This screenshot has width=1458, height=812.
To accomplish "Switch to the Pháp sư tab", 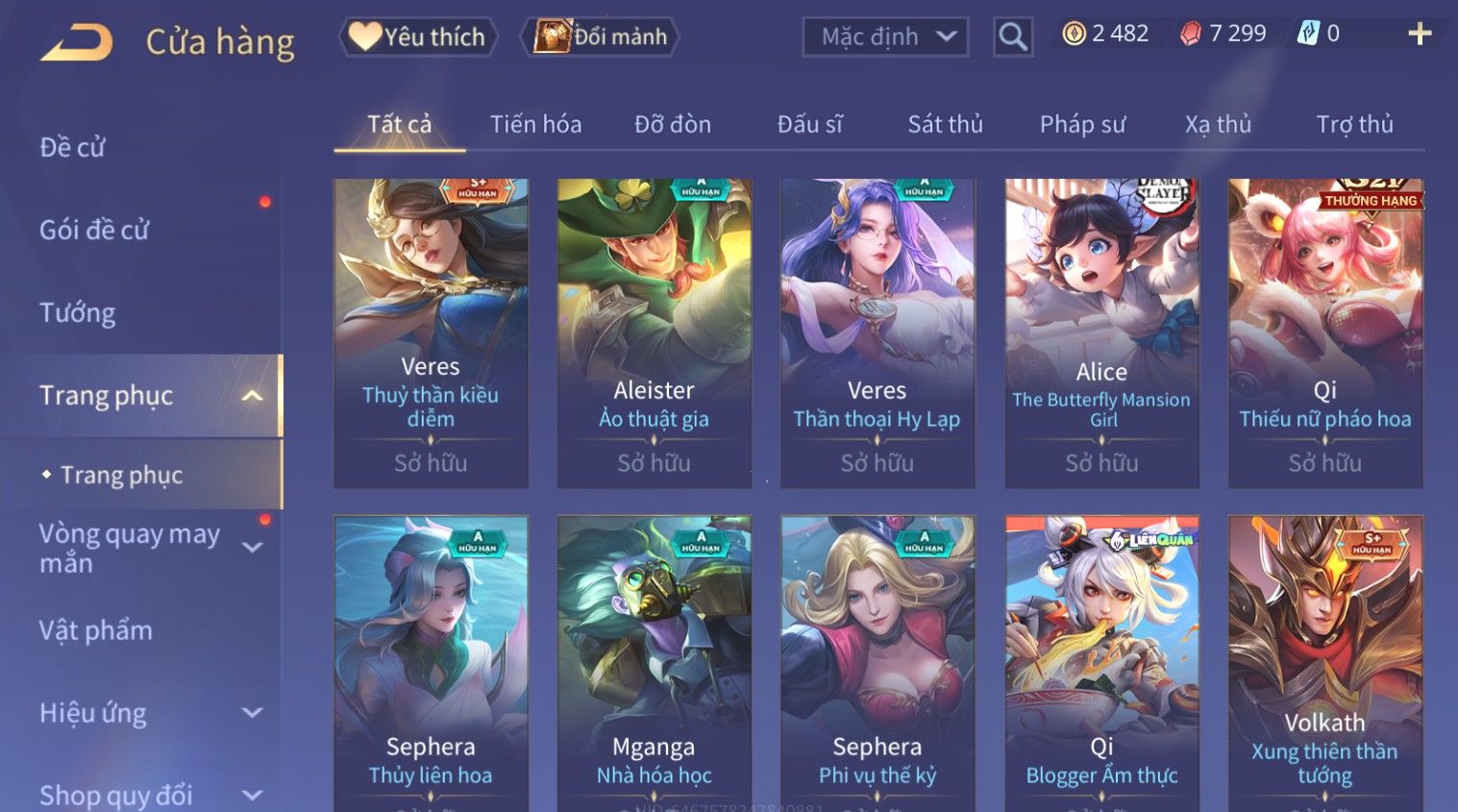I will [1082, 124].
